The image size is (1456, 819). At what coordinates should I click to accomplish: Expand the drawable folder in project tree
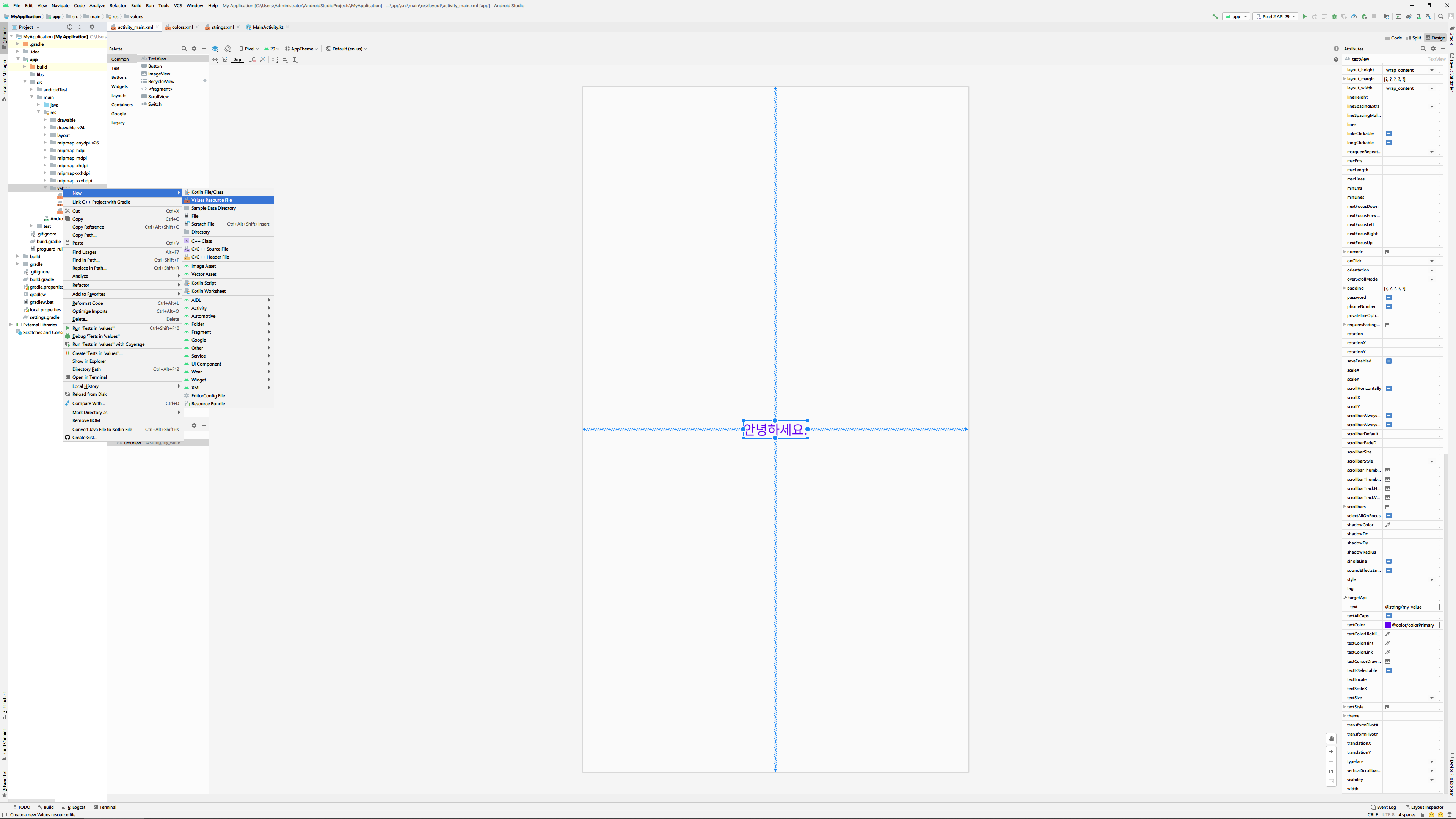(45, 120)
